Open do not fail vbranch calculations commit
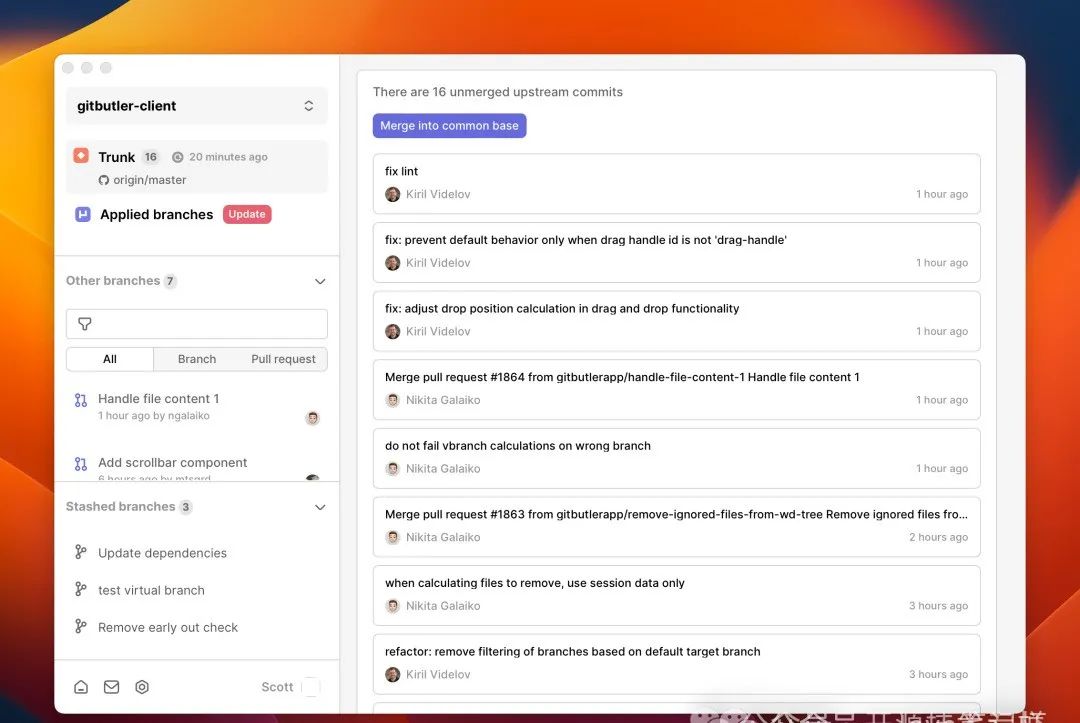 [676, 458]
